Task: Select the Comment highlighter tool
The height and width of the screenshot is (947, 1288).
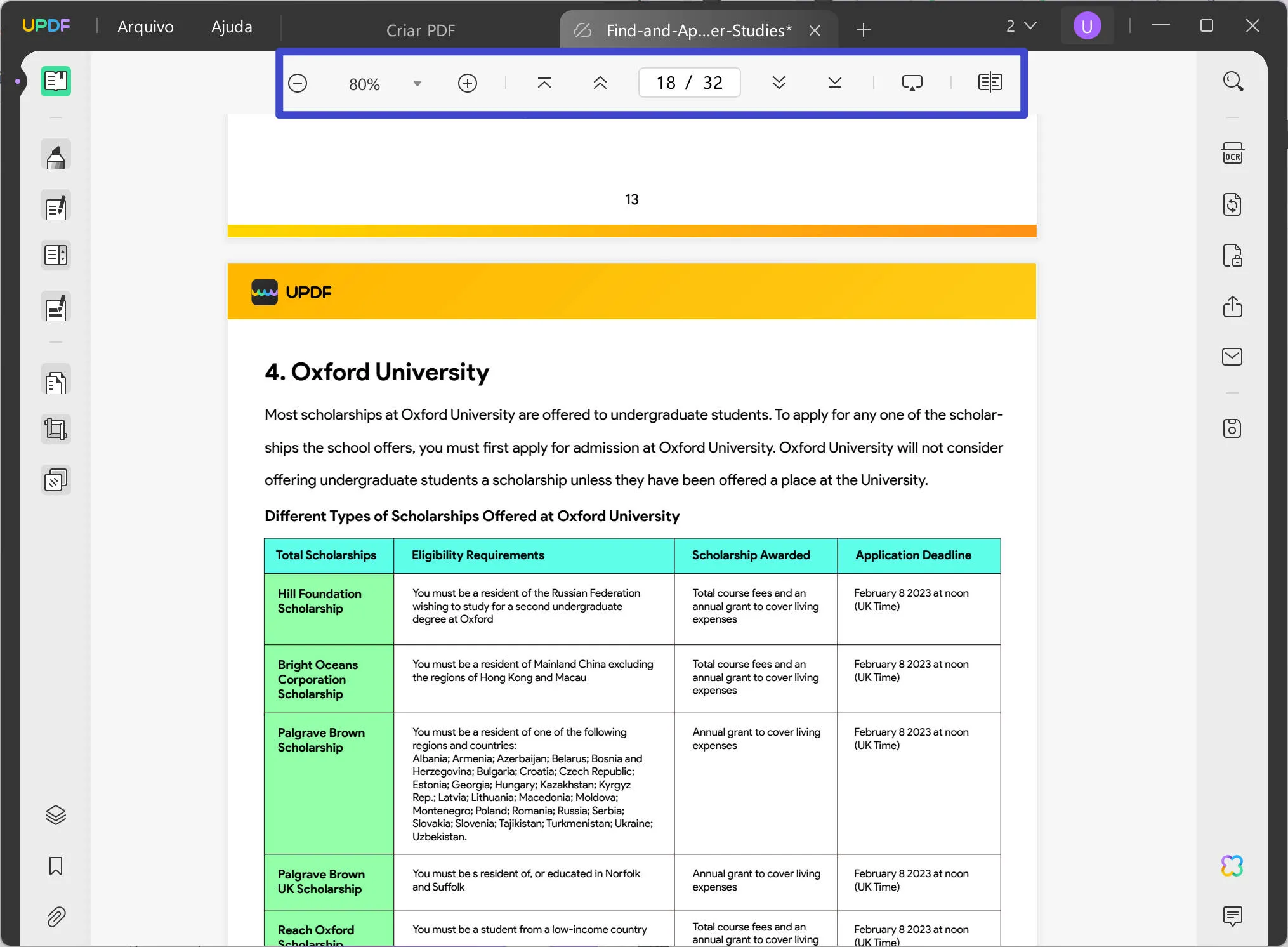Action: point(56,155)
